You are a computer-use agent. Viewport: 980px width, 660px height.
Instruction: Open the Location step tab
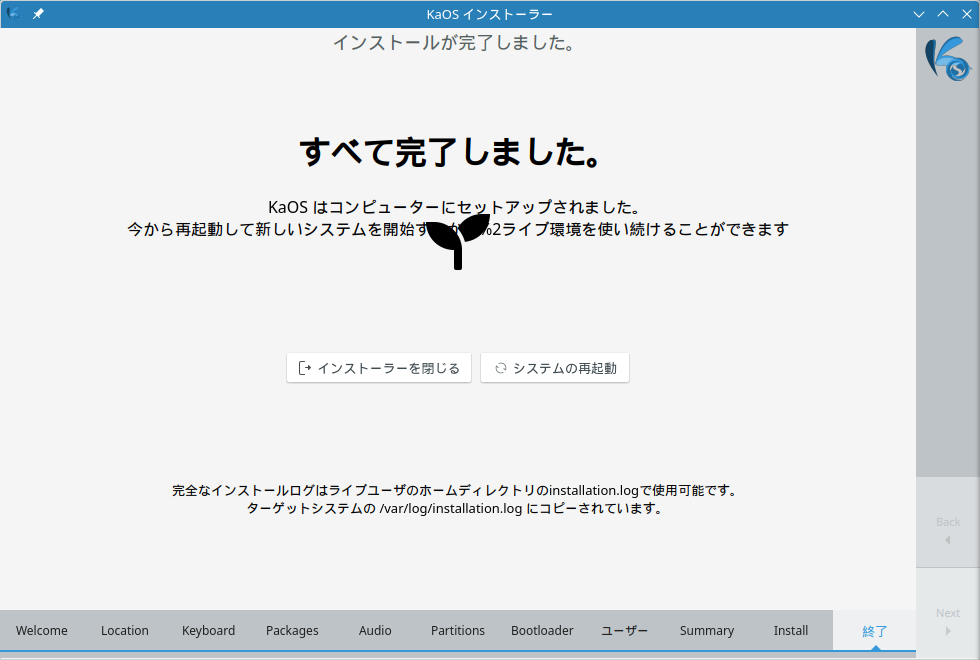pos(125,631)
